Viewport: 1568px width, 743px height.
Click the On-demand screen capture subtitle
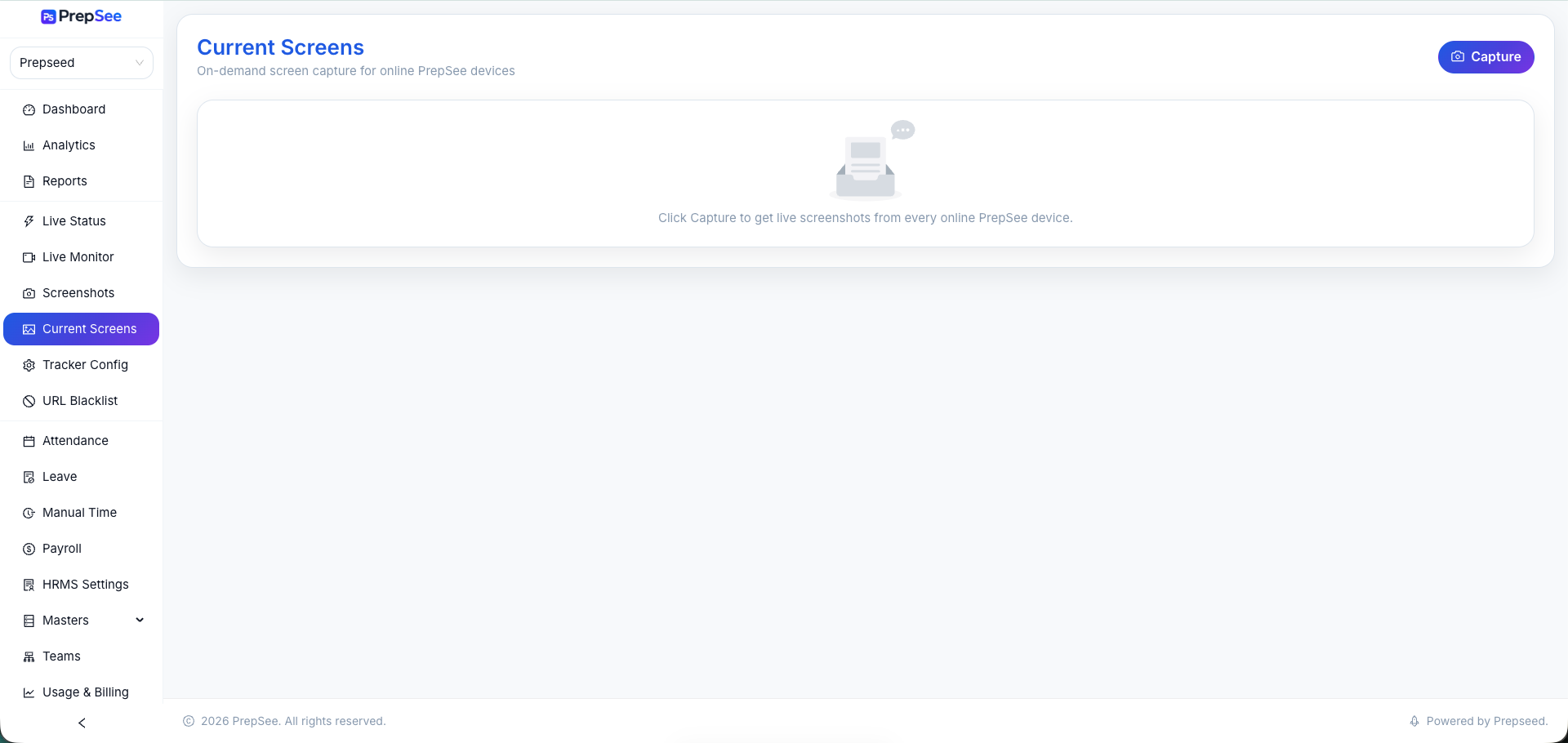pyautogui.click(x=356, y=71)
